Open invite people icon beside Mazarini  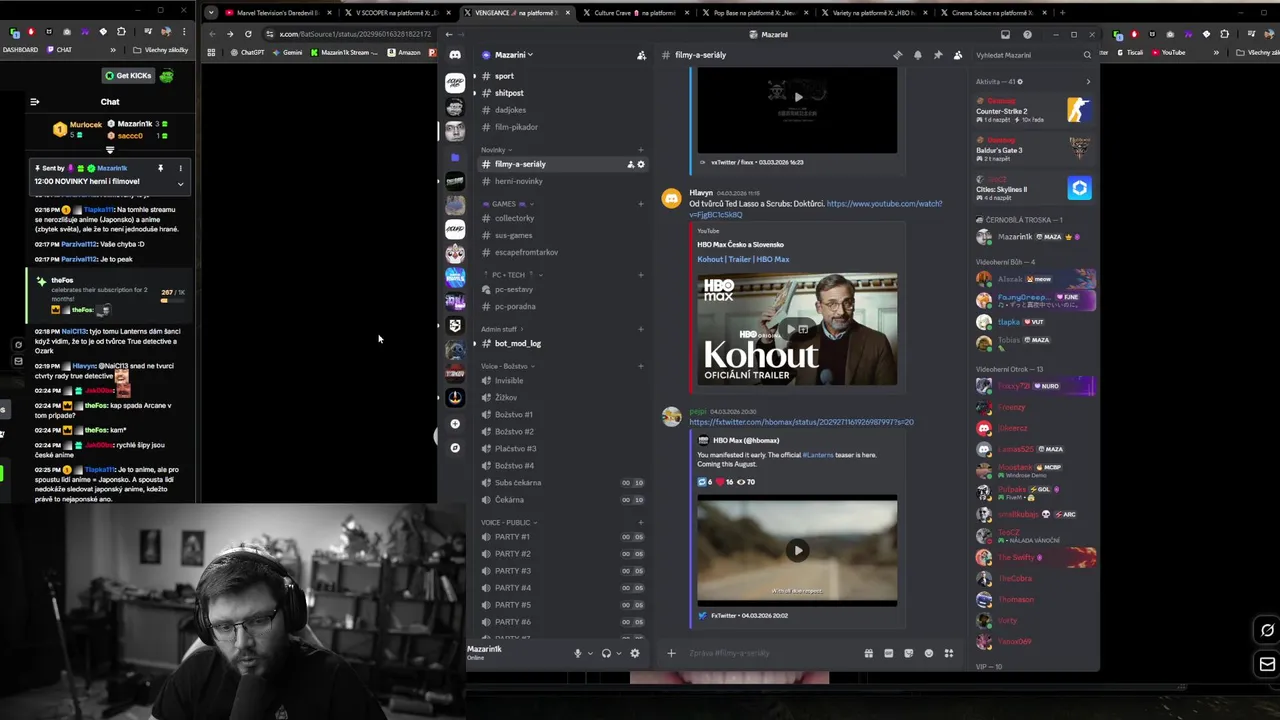point(641,55)
